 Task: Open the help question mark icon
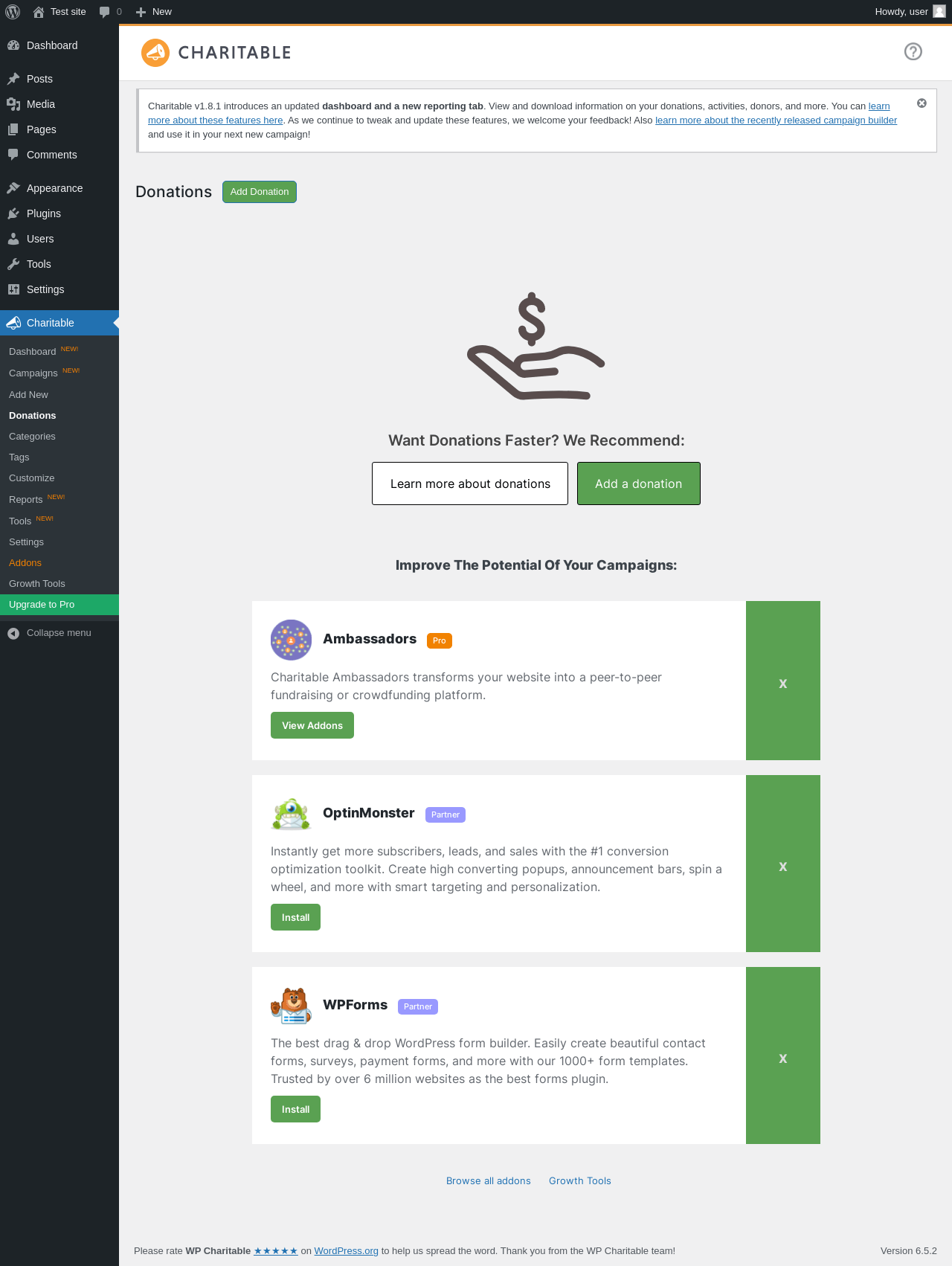tap(913, 51)
